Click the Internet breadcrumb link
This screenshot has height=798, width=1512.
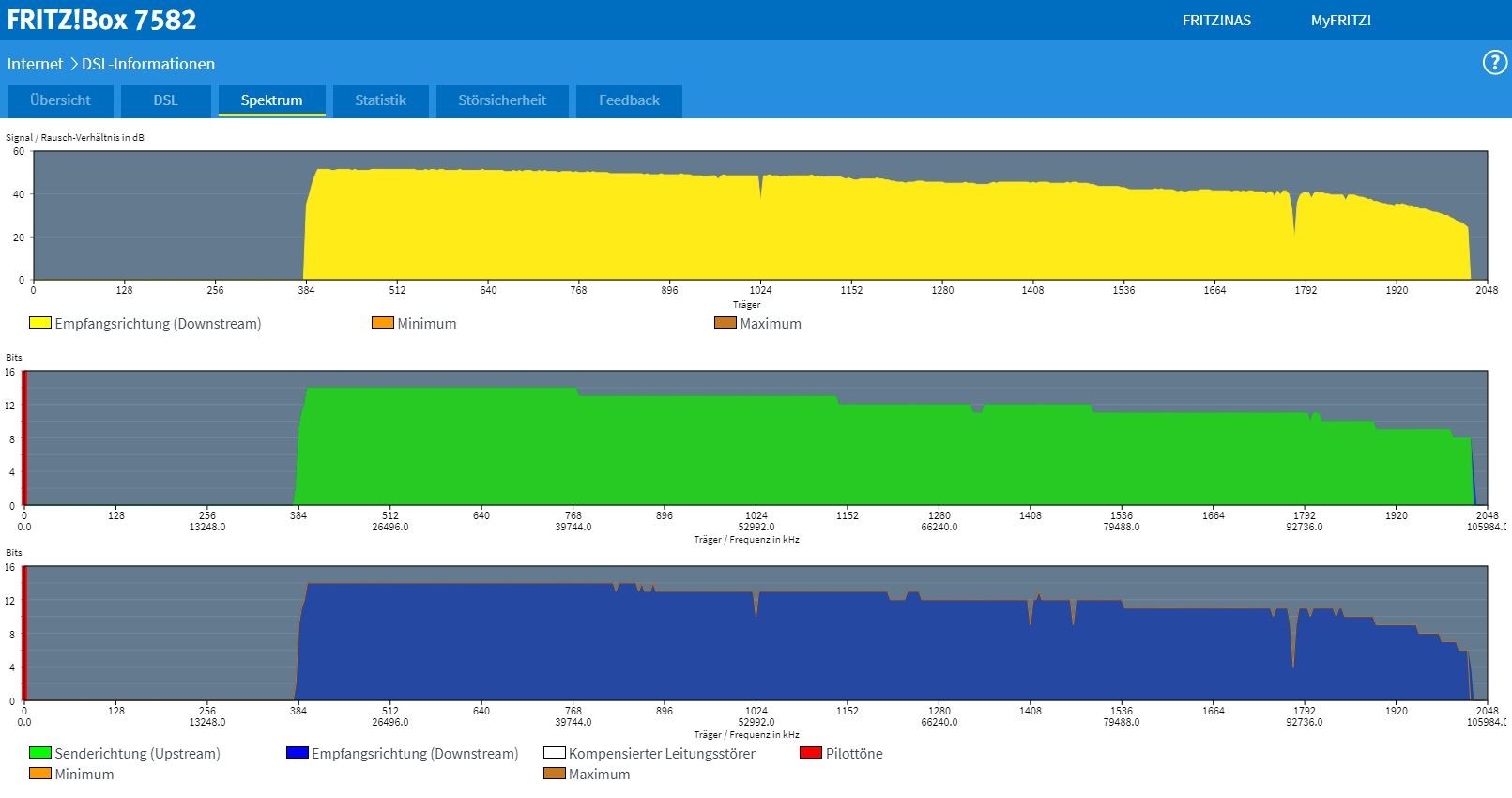(35, 64)
